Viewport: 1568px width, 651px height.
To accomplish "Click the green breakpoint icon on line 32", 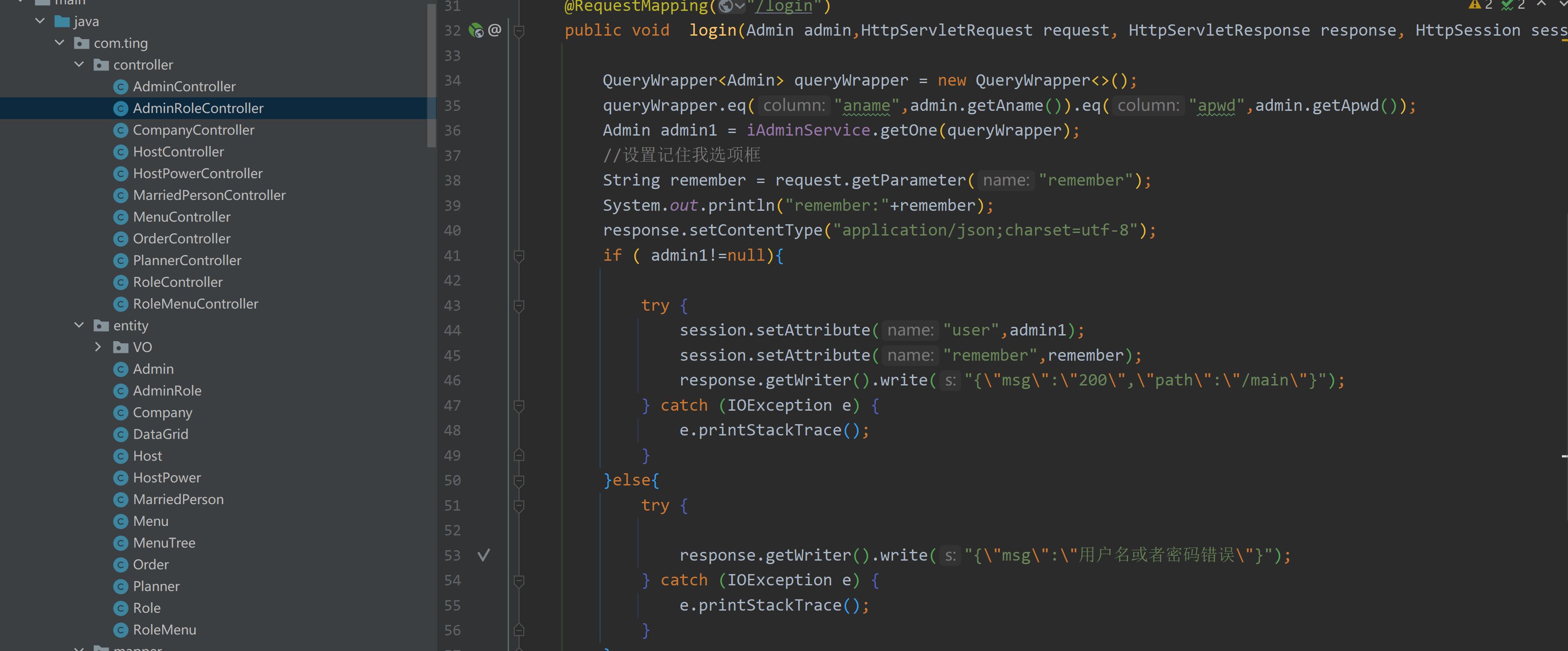I will (476, 30).
